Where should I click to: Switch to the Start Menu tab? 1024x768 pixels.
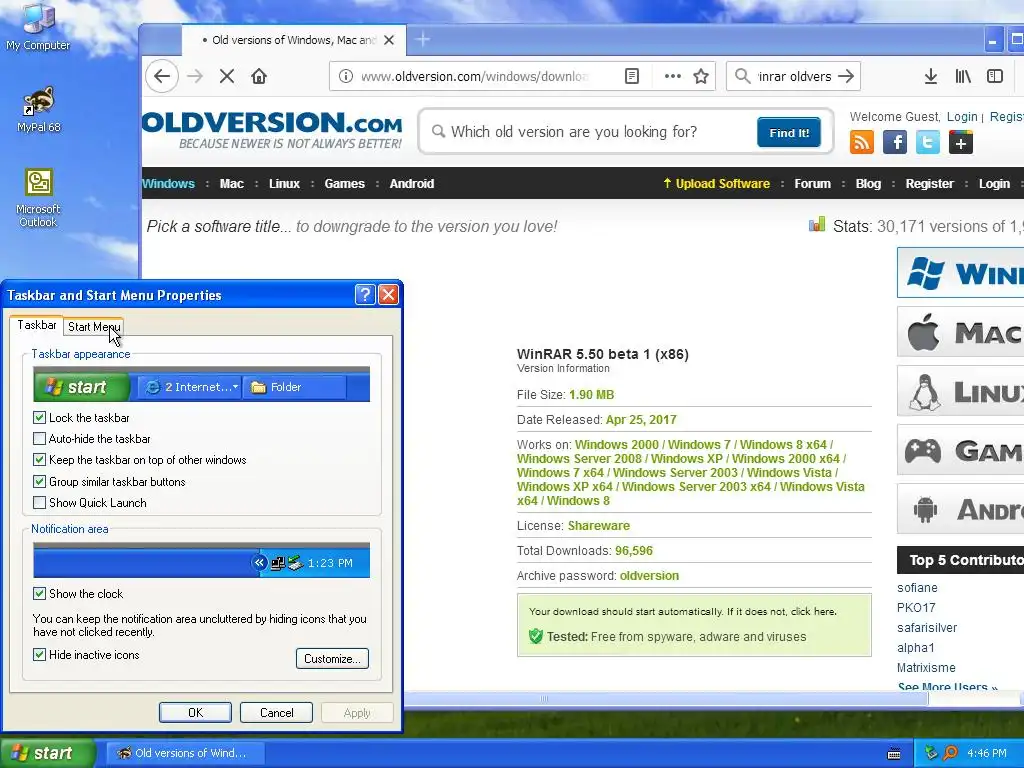point(94,327)
